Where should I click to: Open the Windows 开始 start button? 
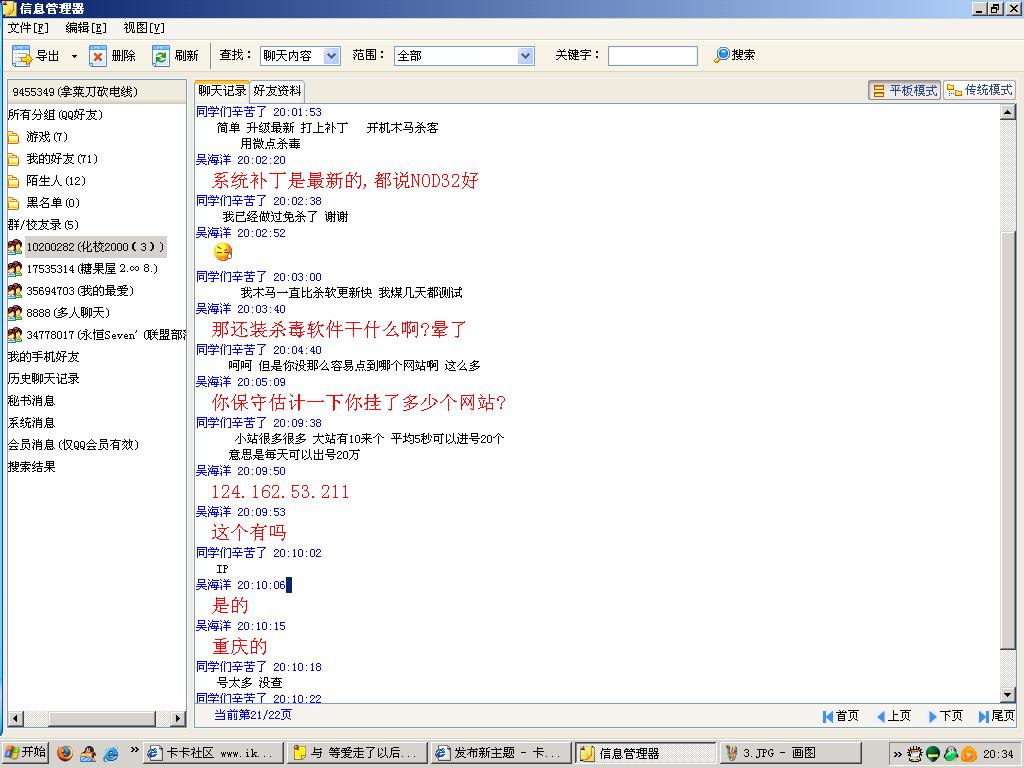click(25, 752)
